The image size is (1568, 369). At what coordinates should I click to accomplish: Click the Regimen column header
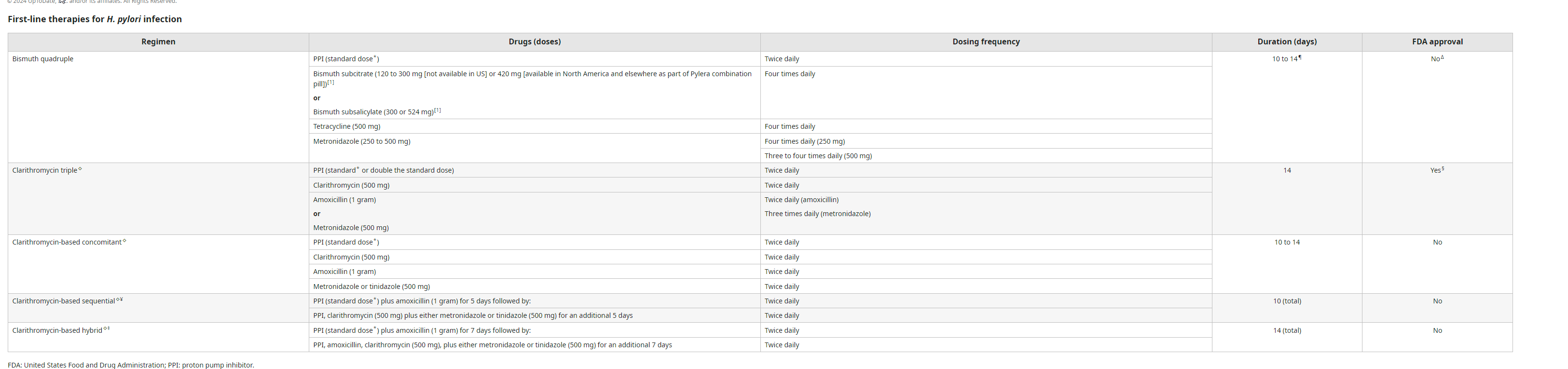[158, 42]
